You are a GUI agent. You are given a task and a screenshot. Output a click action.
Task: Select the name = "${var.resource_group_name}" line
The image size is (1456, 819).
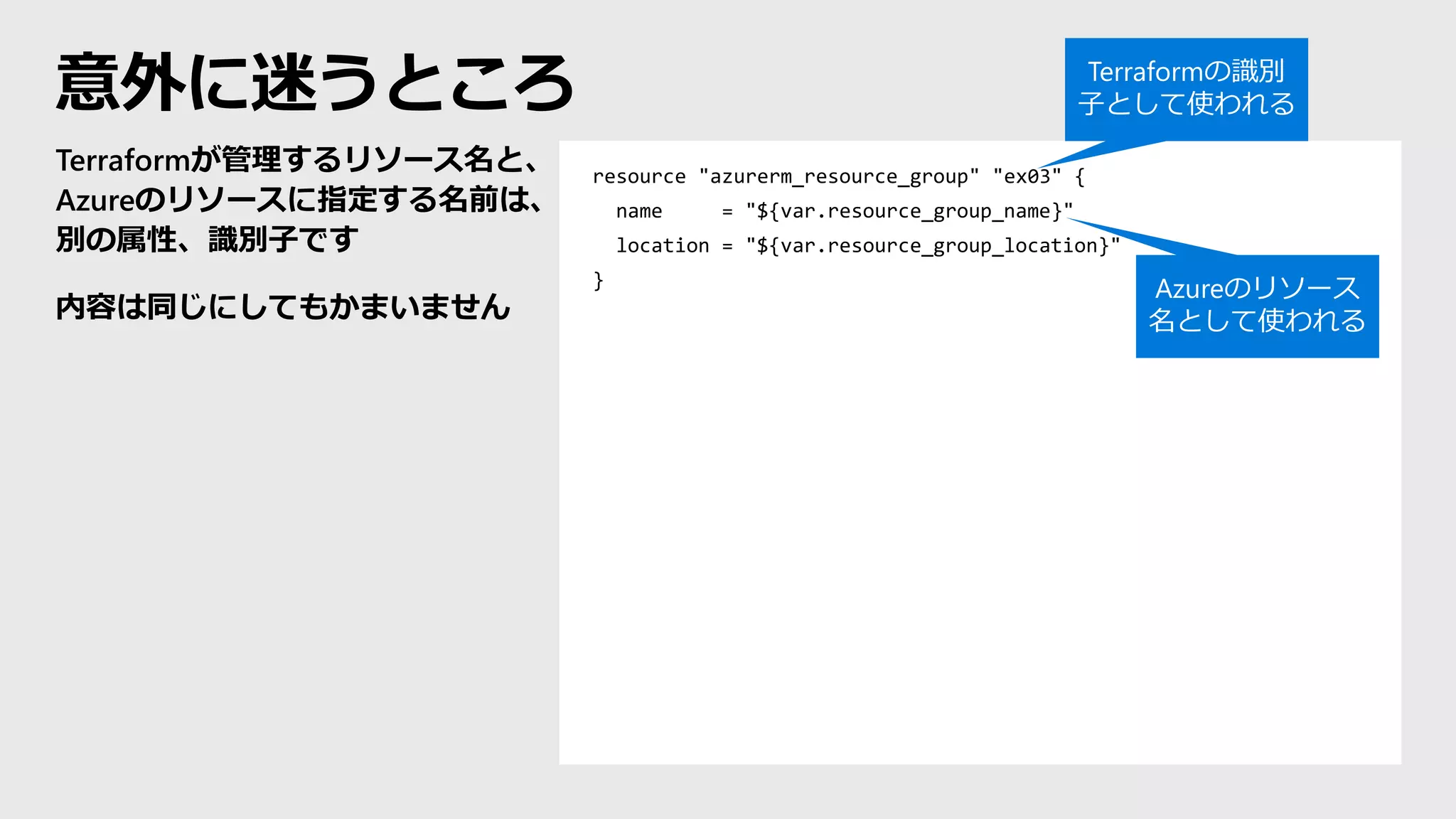pyautogui.click(x=845, y=211)
